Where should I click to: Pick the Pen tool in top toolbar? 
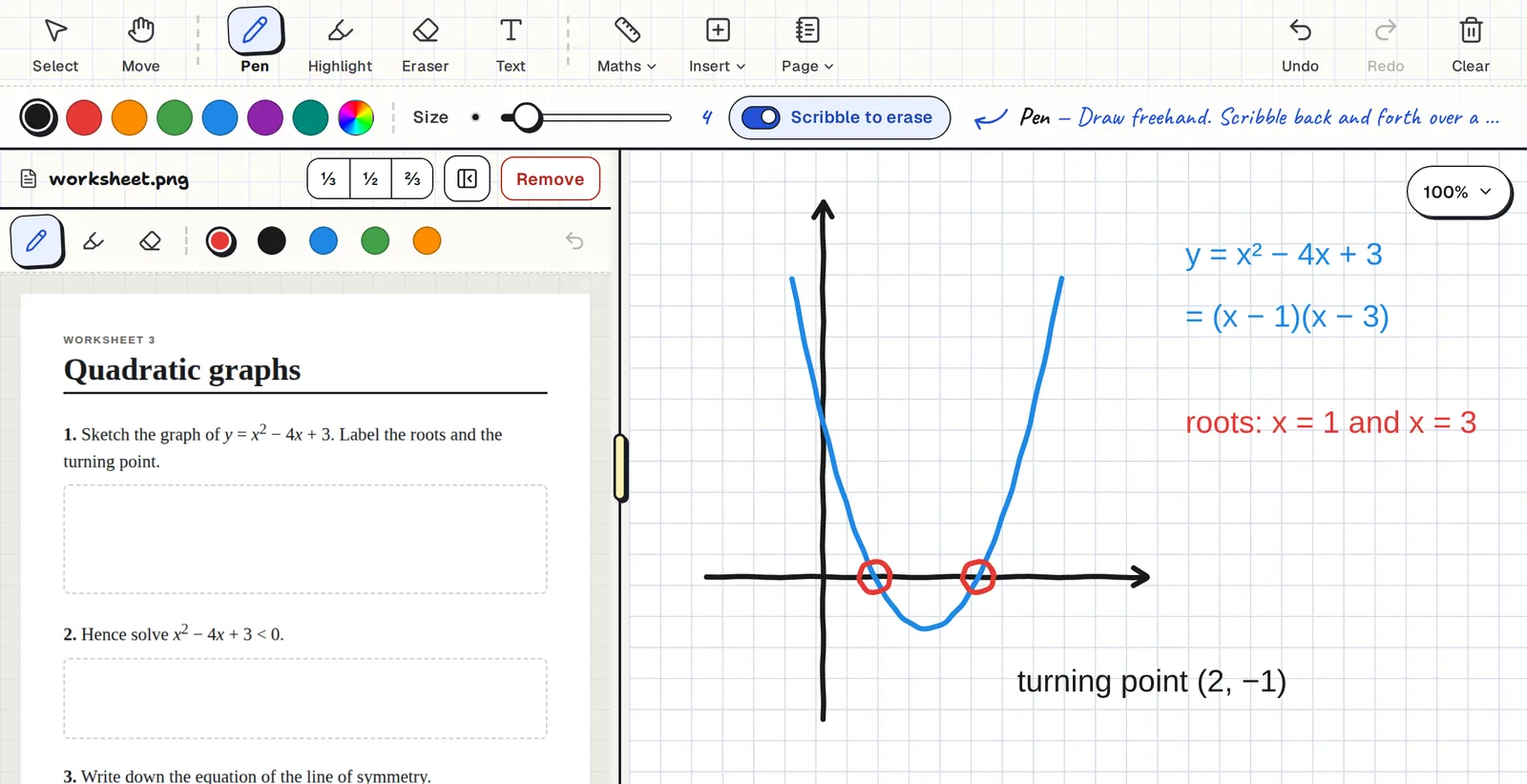click(x=255, y=43)
